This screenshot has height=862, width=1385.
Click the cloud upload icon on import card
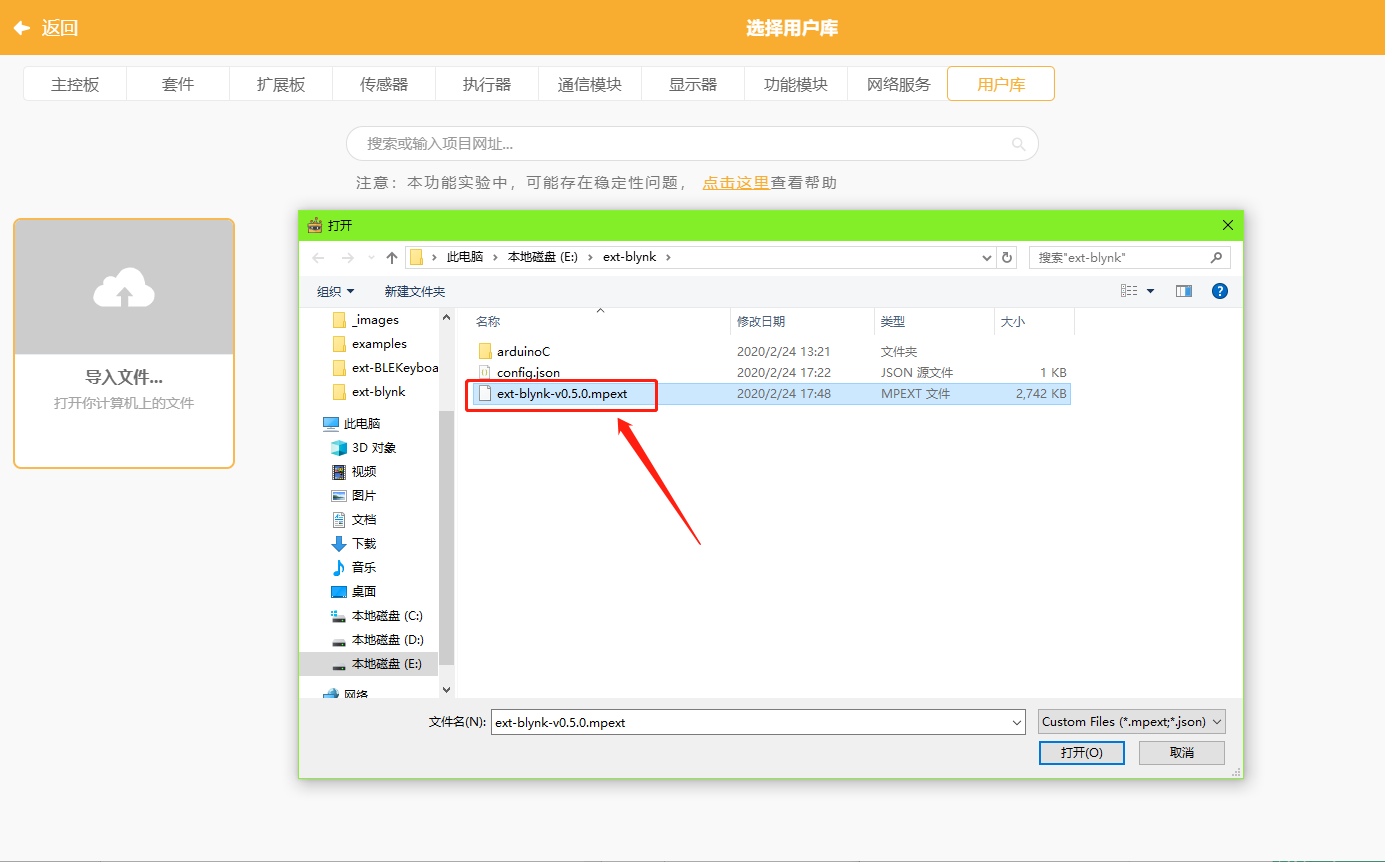pos(124,287)
